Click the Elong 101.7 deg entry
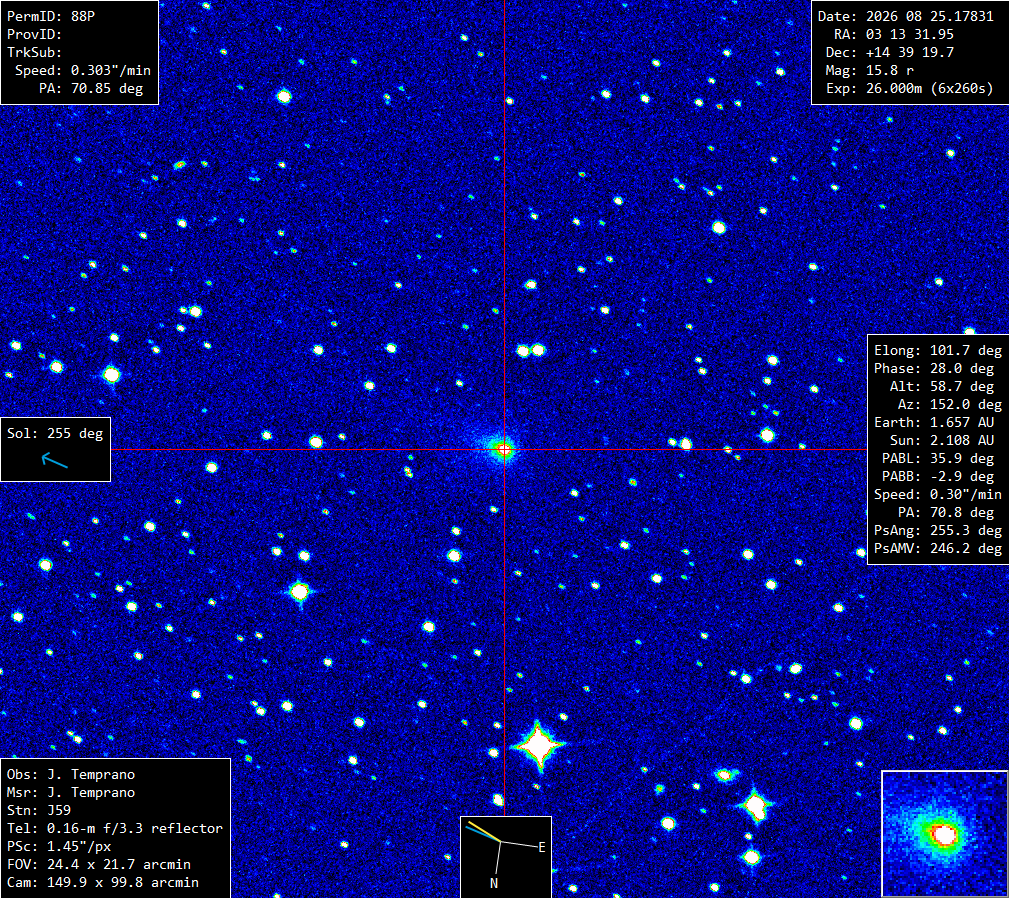 click(x=938, y=351)
